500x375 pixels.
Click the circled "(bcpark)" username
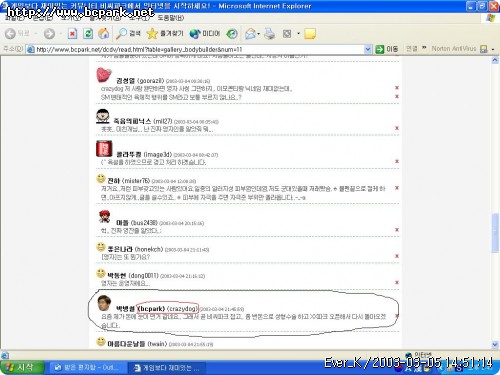tap(151, 309)
